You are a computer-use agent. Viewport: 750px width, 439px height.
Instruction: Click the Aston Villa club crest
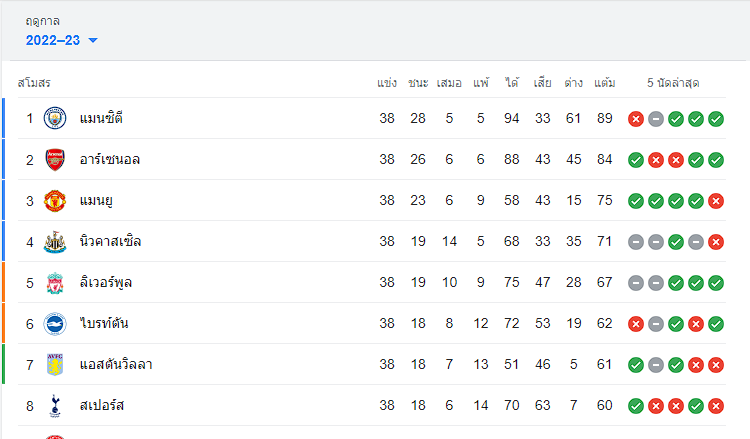click(55, 364)
